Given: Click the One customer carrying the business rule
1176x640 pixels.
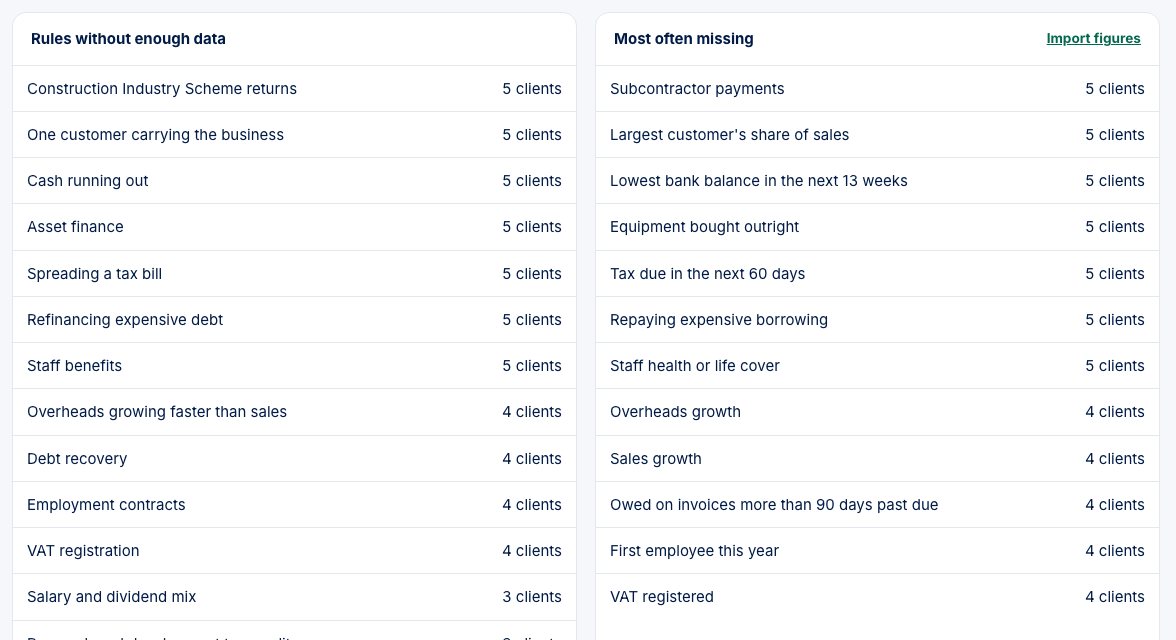Looking at the screenshot, I should [294, 135].
